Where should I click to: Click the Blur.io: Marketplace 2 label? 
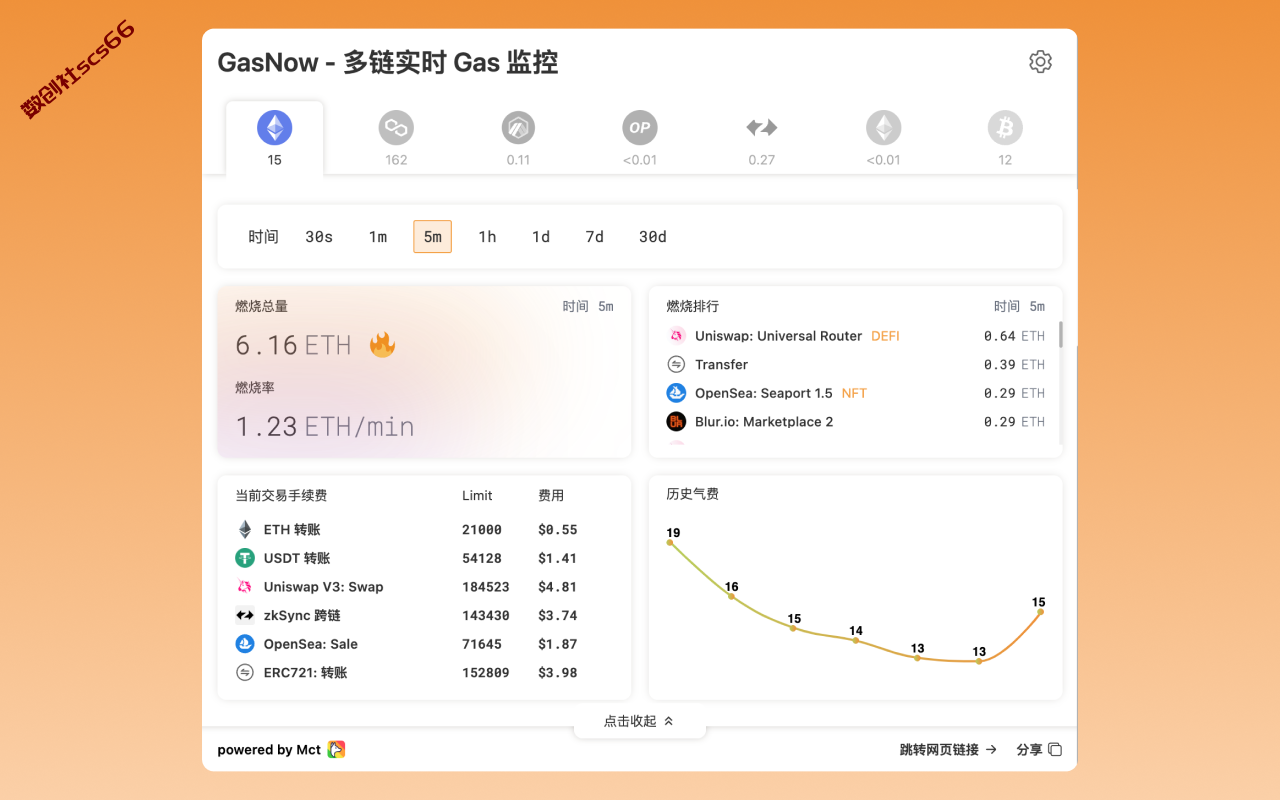tap(764, 422)
